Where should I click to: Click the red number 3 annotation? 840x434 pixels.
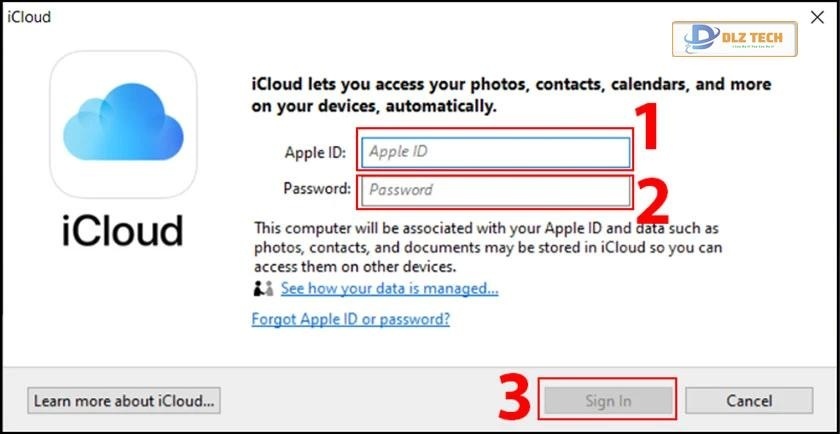(515, 397)
